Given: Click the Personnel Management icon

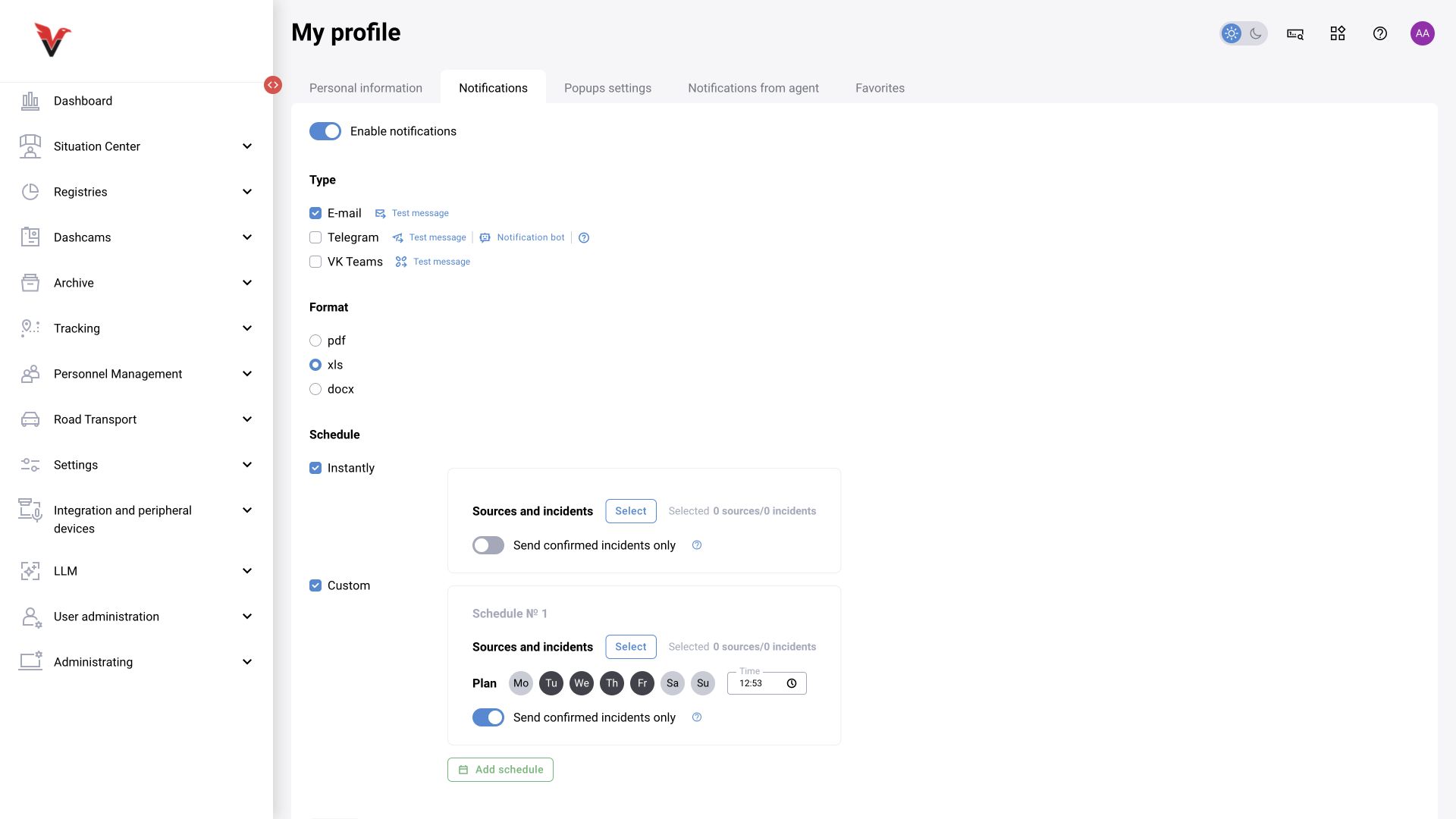Looking at the screenshot, I should coord(30,374).
